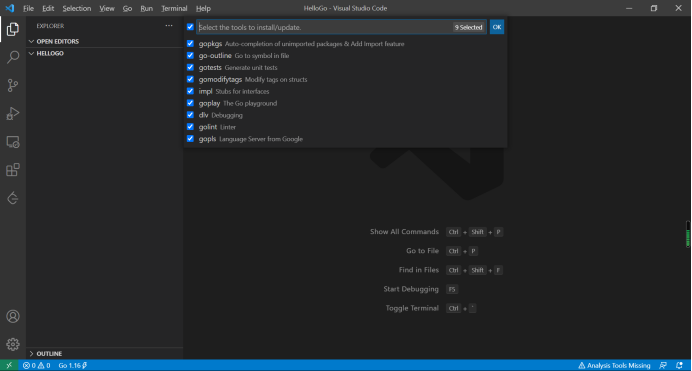
Task: Open the errors and warnings indicator
Action: [x=37, y=365]
